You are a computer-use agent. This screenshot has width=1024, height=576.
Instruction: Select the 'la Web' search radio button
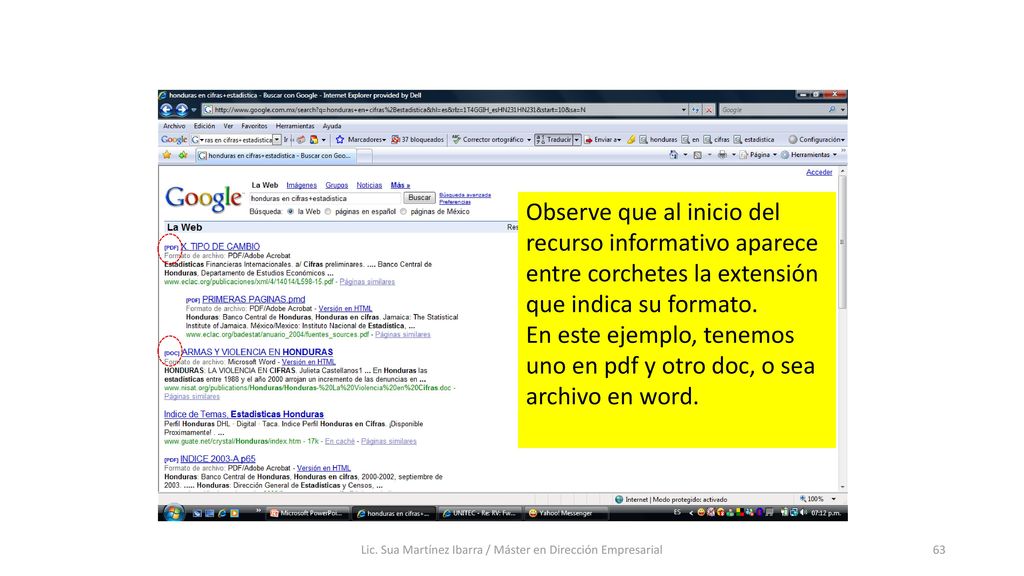pos(291,212)
